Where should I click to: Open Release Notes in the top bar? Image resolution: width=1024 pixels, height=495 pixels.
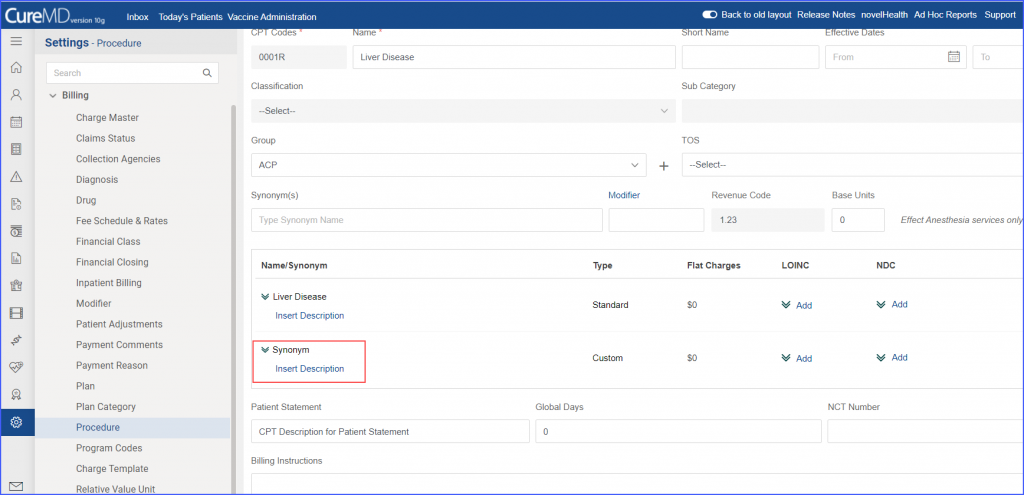(827, 14)
